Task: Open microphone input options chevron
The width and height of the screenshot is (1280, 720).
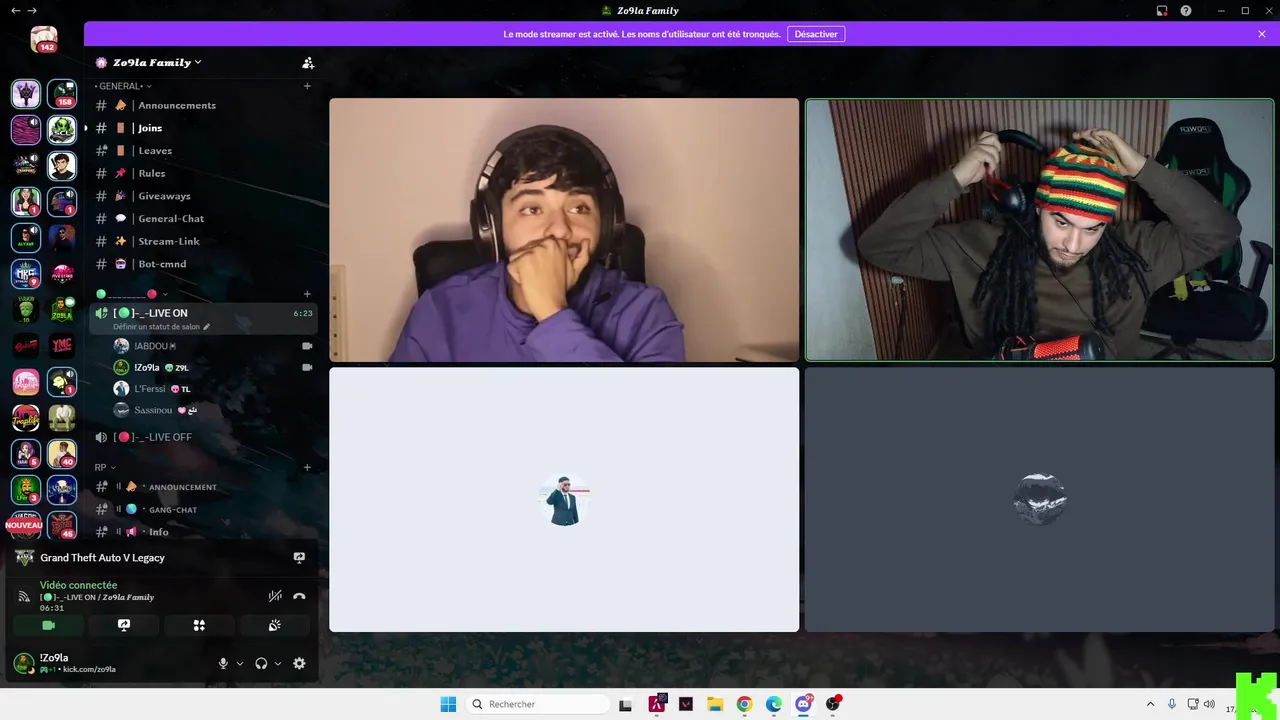Action: click(x=240, y=663)
